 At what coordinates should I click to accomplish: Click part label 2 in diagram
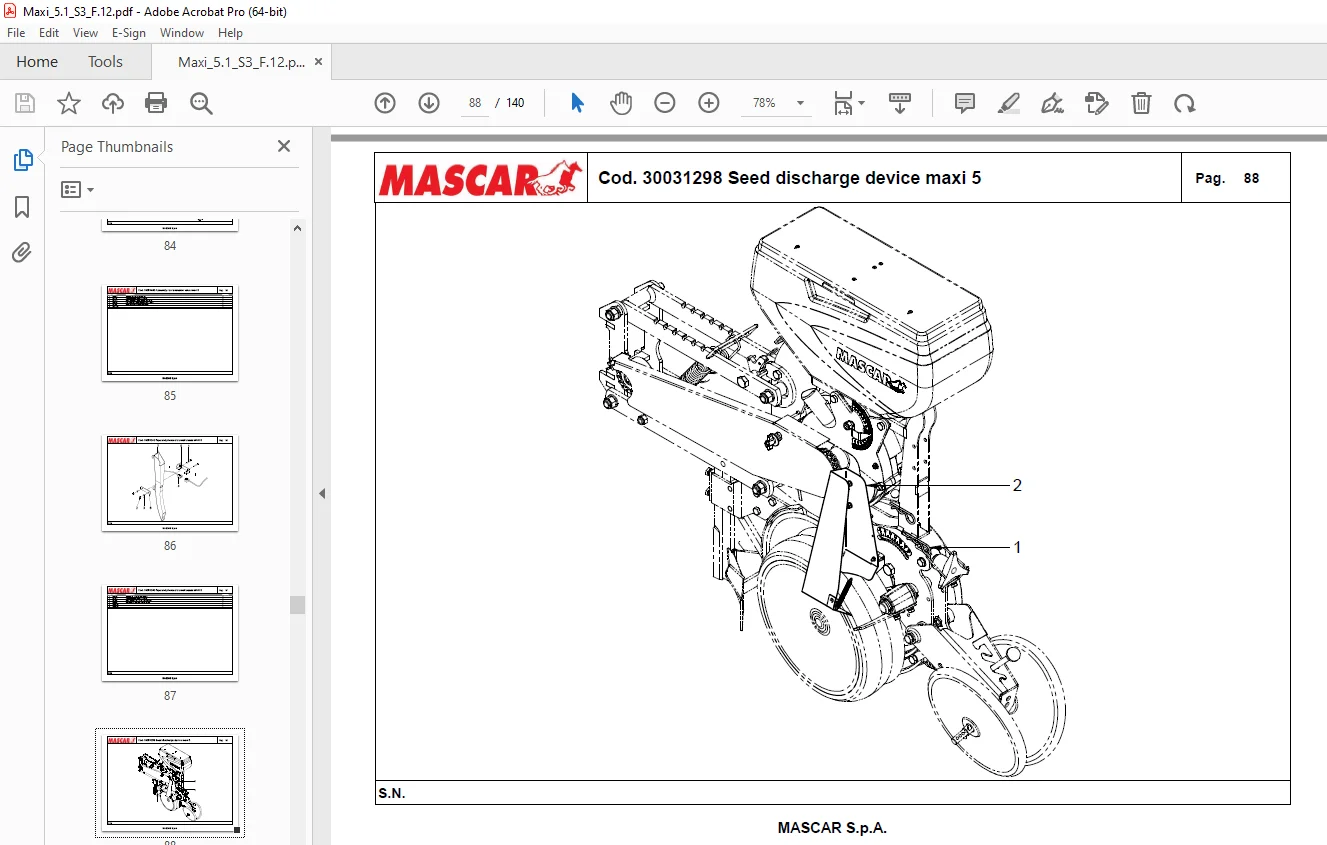point(1017,485)
